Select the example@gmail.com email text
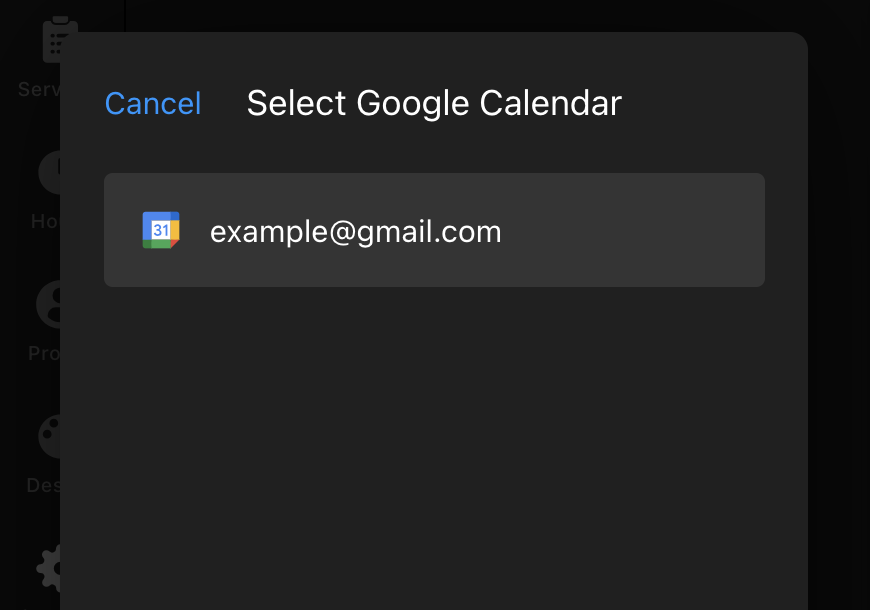This screenshot has height=610, width=870. [355, 232]
